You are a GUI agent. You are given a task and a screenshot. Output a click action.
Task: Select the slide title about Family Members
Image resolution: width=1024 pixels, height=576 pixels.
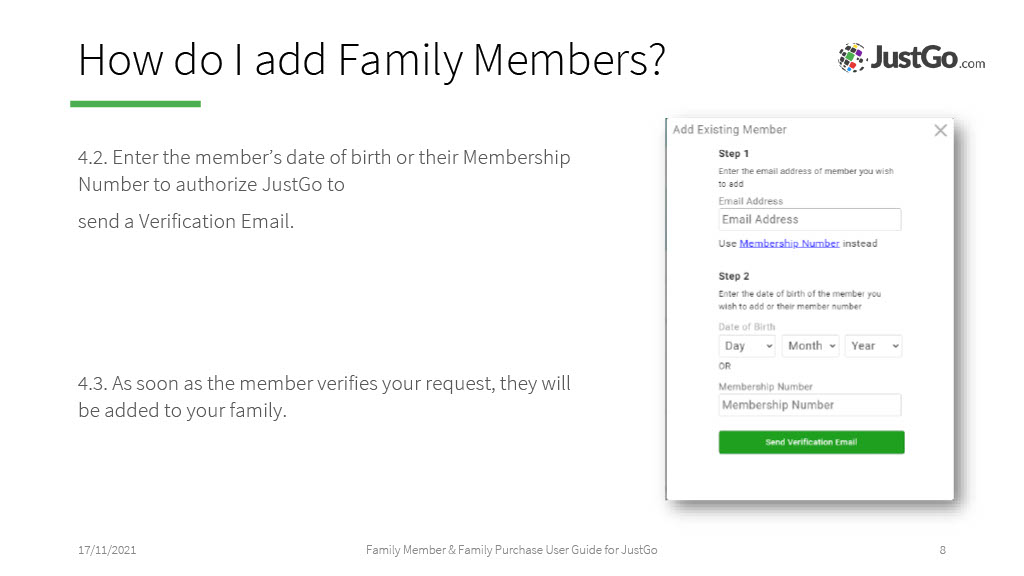pyautogui.click(x=372, y=60)
